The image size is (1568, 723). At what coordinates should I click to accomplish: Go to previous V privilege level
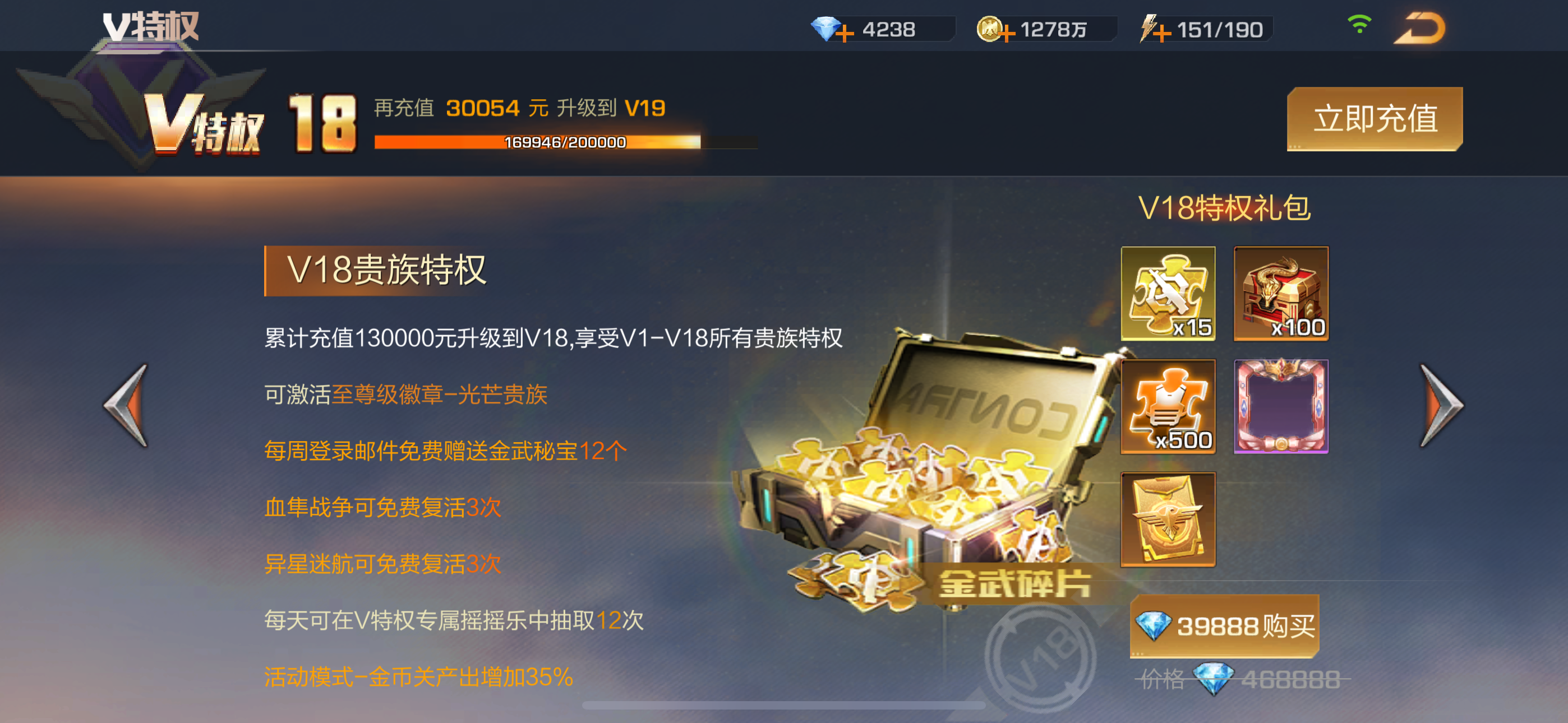[127, 405]
